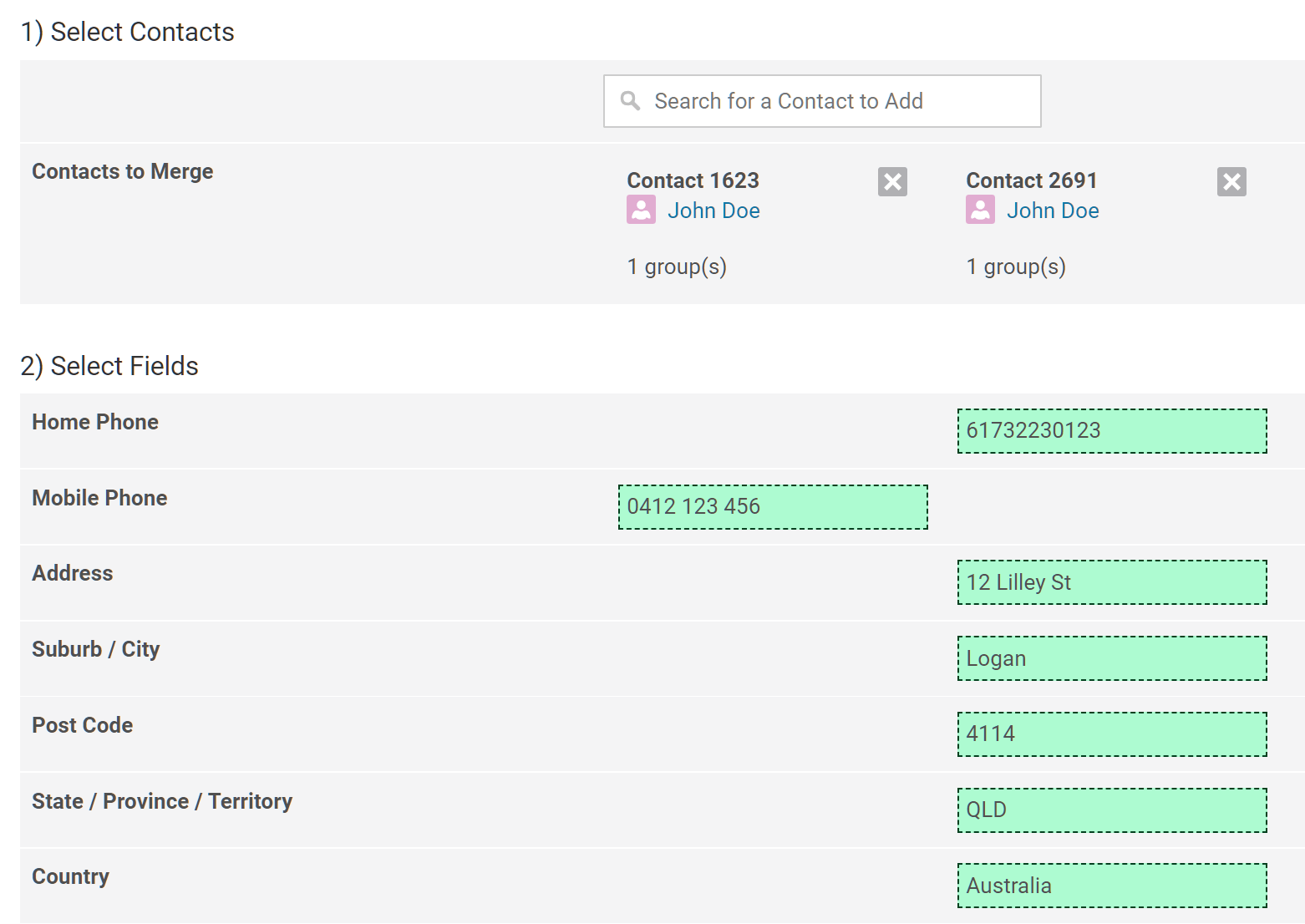This screenshot has width=1305, height=924.
Task: Click the magnifier icon in the search box
Action: (x=630, y=101)
